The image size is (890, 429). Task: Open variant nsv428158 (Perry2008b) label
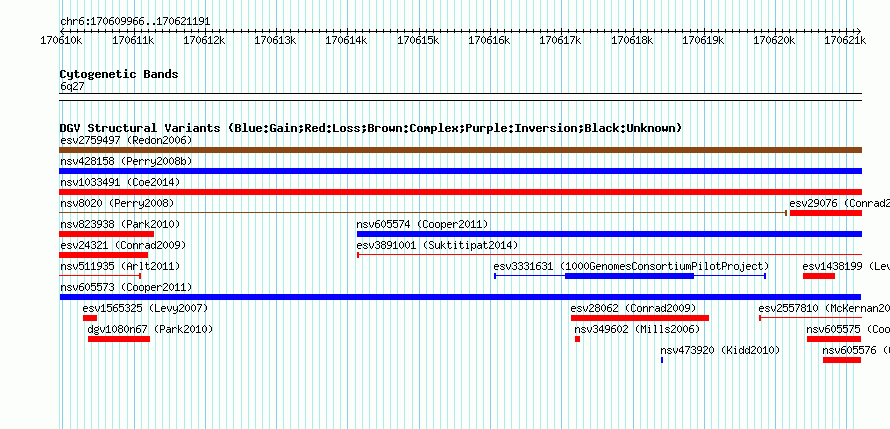[x=126, y=161]
